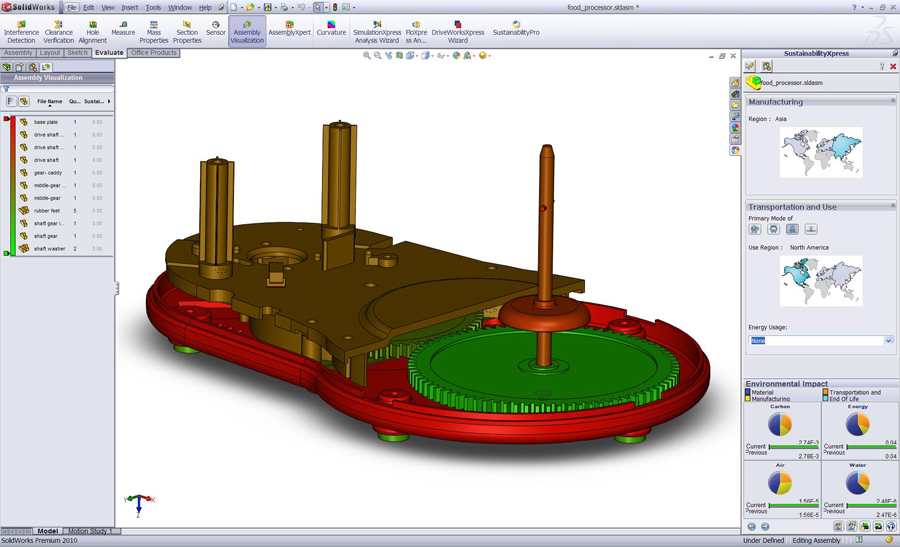Image resolution: width=900 pixels, height=547 pixels.
Task: Collapse the Manufacturing section
Action: tap(893, 101)
